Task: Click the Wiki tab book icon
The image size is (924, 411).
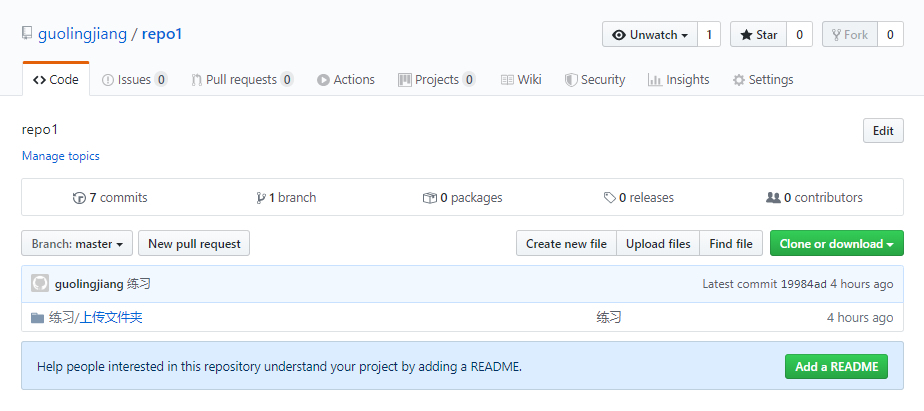Action: point(507,80)
